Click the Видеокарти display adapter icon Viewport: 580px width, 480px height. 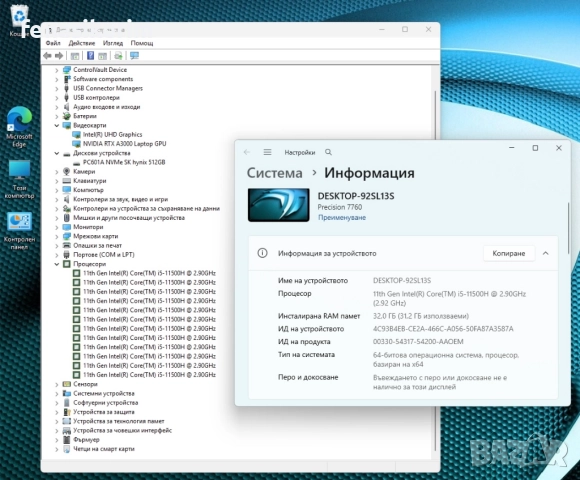click(67, 125)
